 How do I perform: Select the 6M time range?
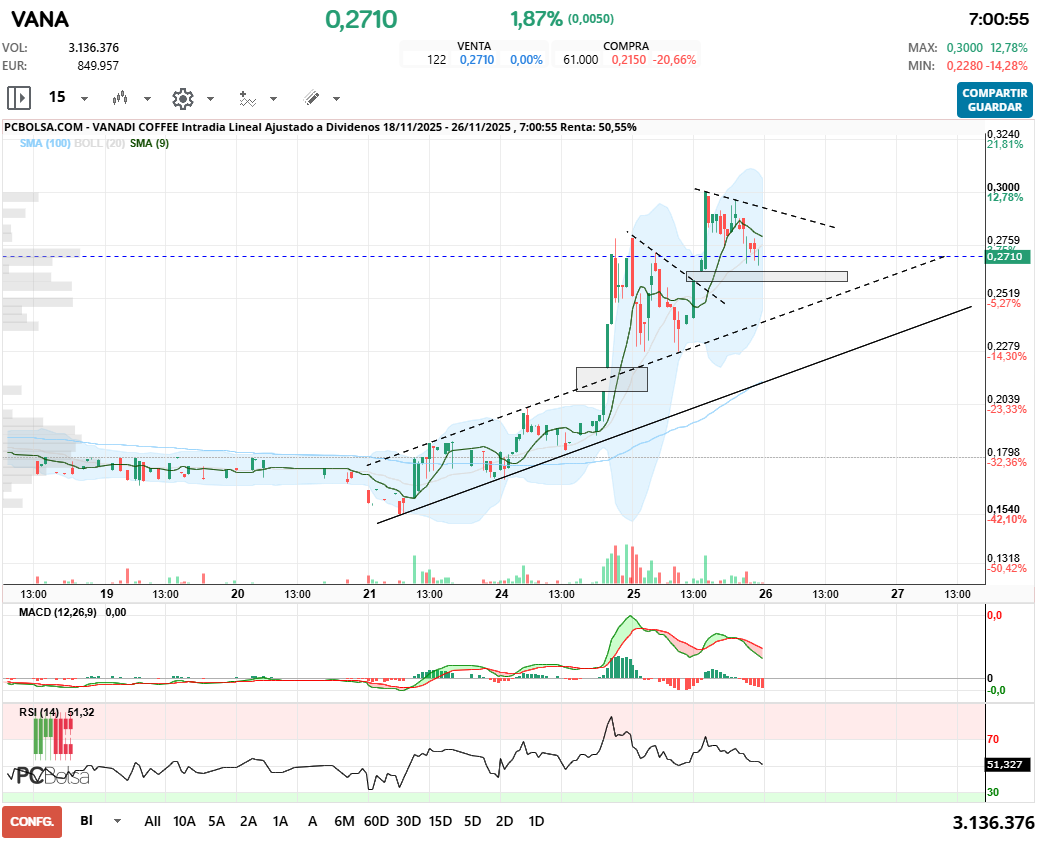[344, 821]
